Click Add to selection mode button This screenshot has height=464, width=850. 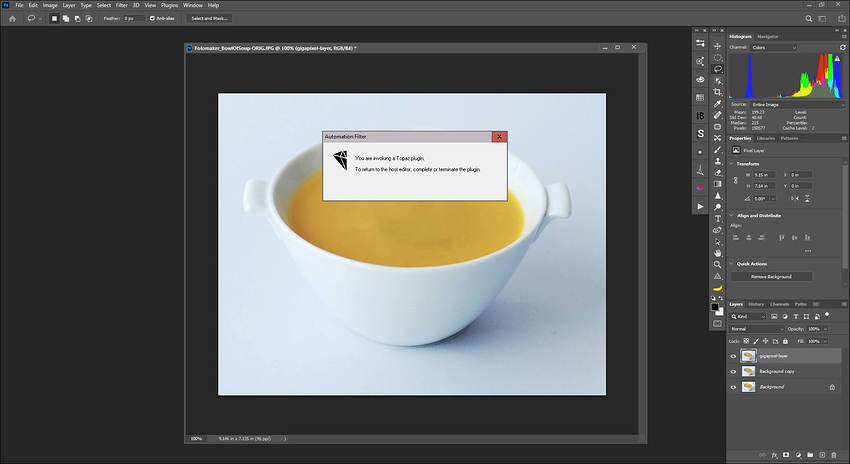pyautogui.click(x=66, y=18)
